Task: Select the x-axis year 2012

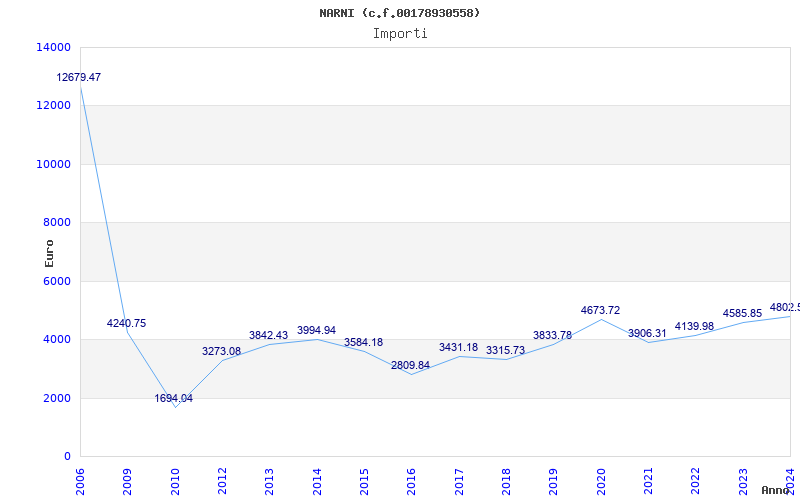Action: tap(222, 482)
